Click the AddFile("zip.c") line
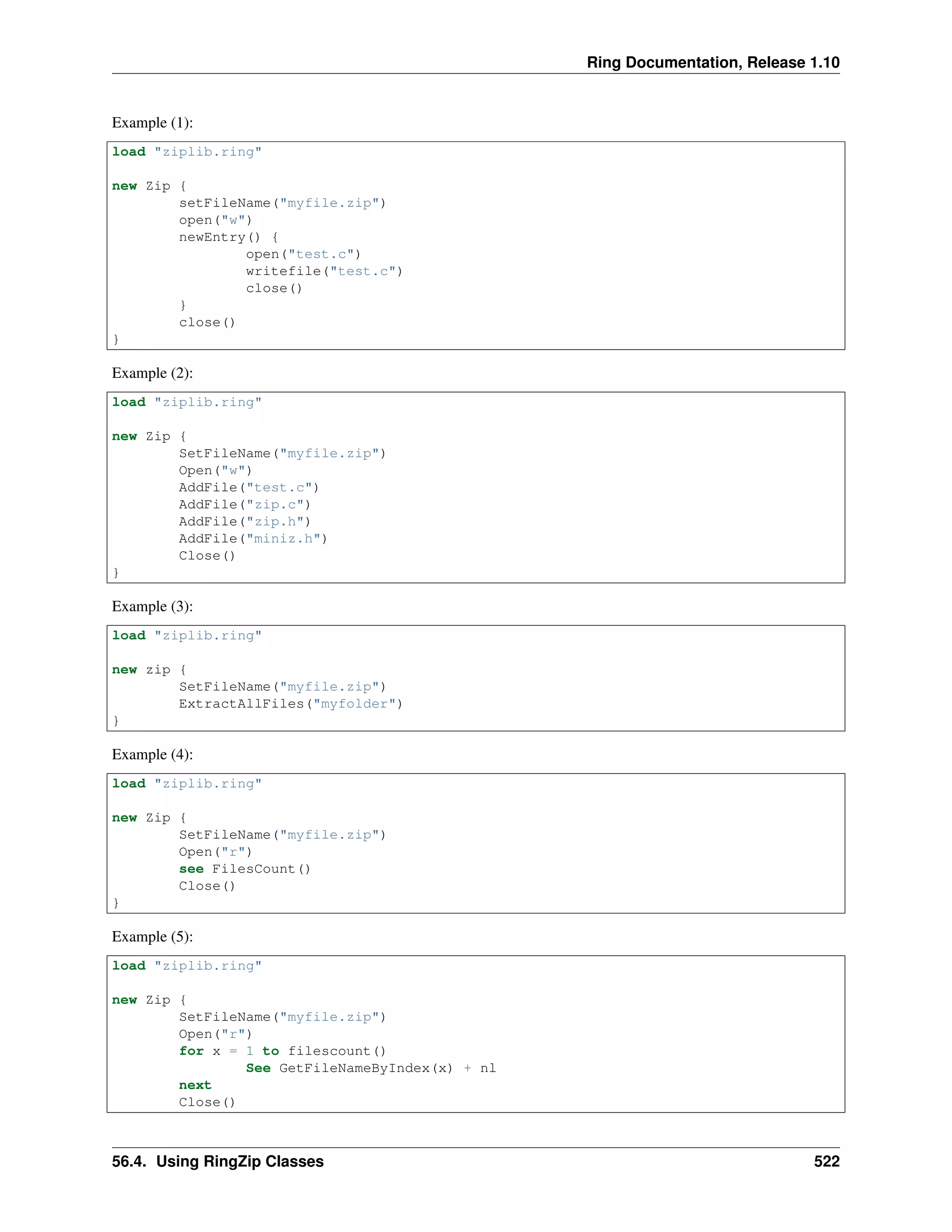Screen dimensions: 952x1232 [245, 504]
